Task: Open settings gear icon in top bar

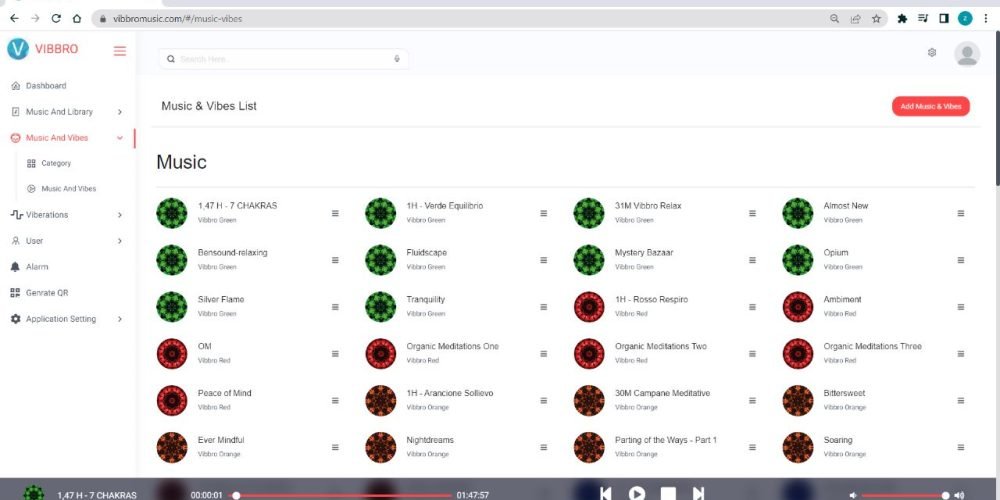Action: point(932,53)
